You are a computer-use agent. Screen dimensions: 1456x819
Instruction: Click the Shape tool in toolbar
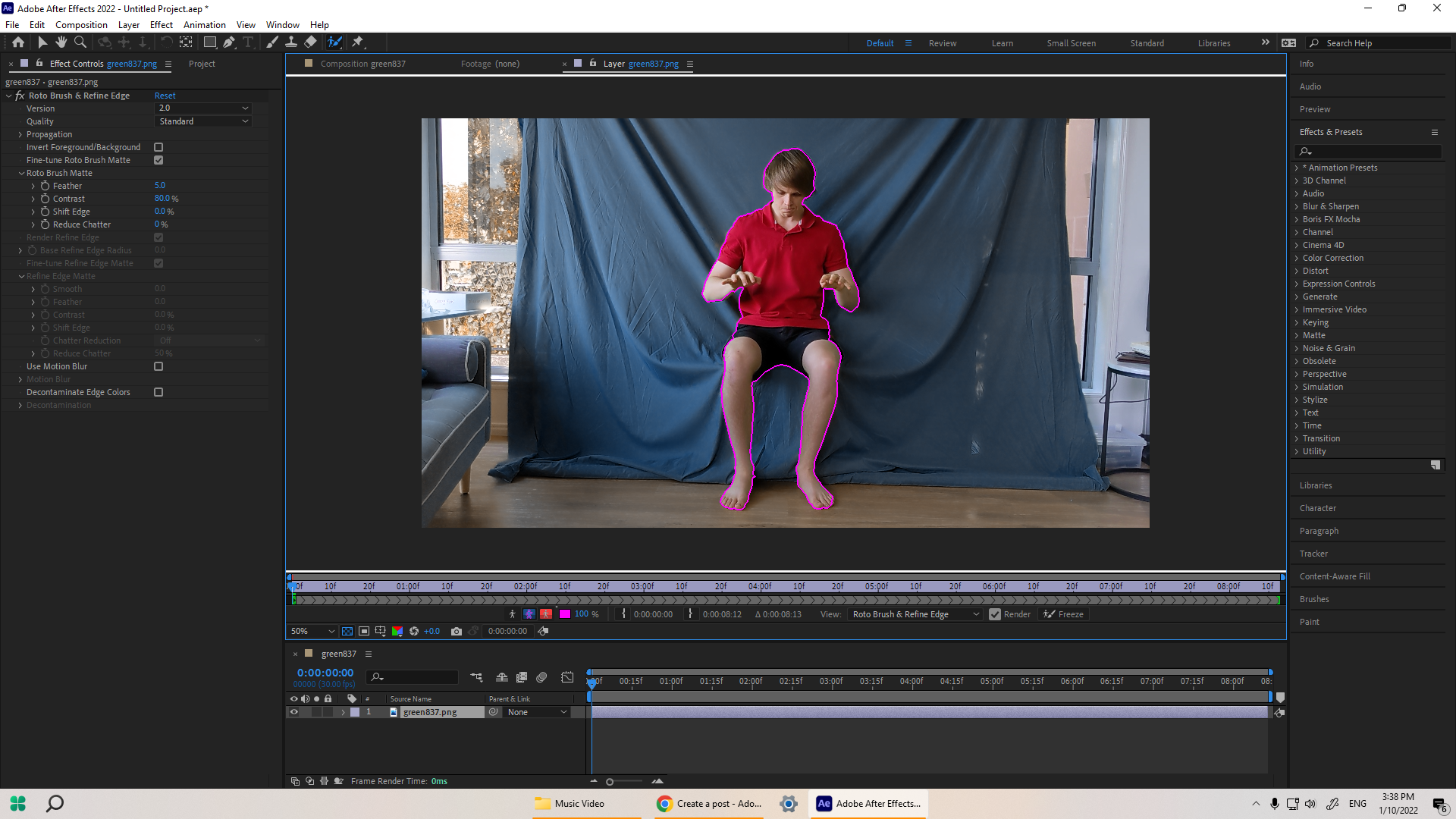pyautogui.click(x=210, y=42)
